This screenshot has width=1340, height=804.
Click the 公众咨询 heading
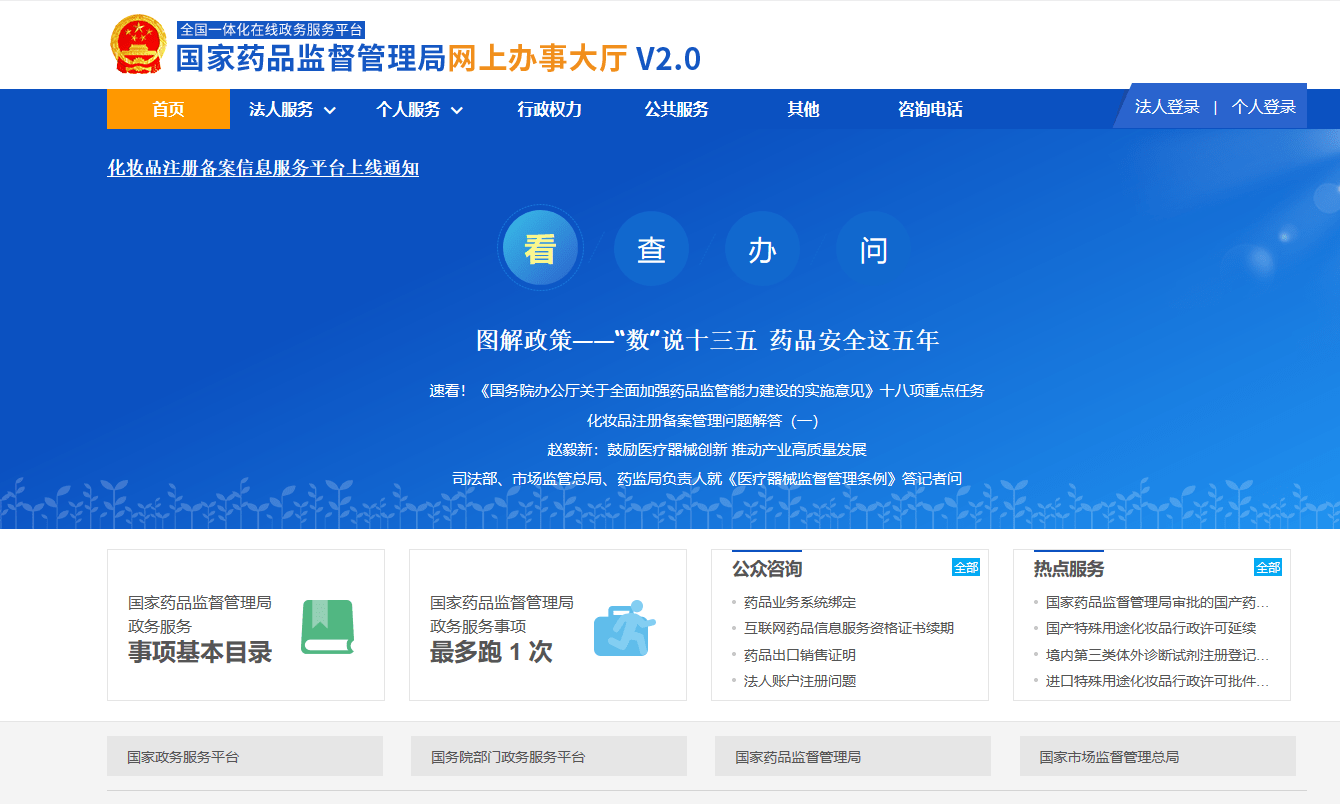click(x=767, y=569)
